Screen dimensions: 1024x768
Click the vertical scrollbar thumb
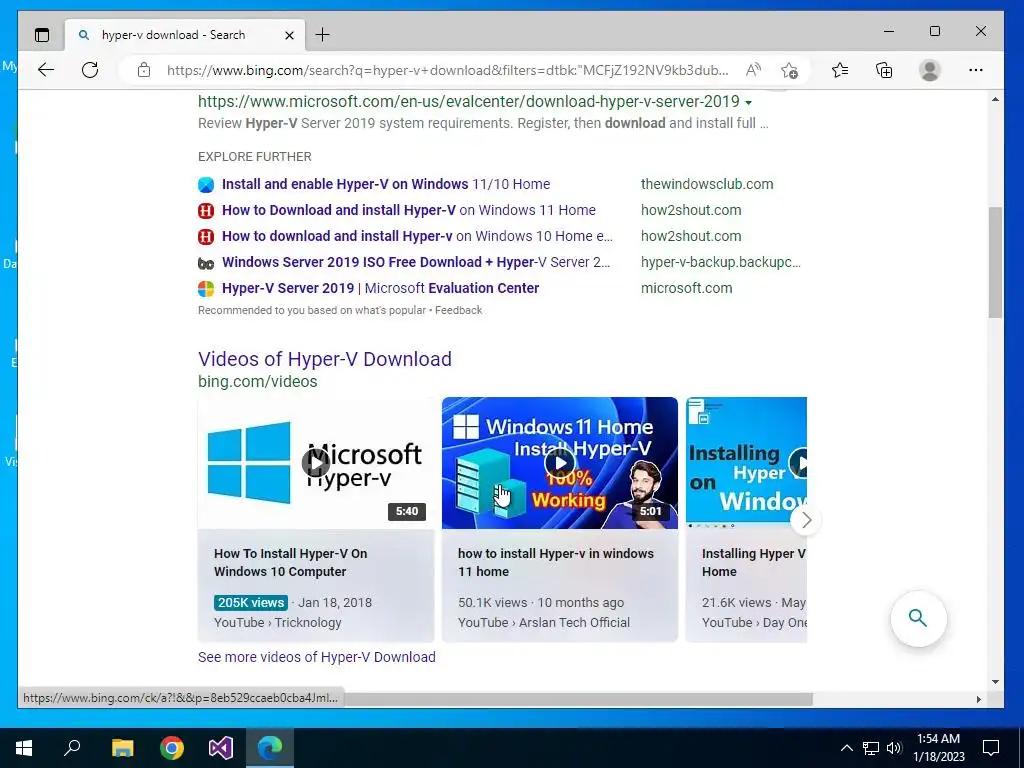995,263
